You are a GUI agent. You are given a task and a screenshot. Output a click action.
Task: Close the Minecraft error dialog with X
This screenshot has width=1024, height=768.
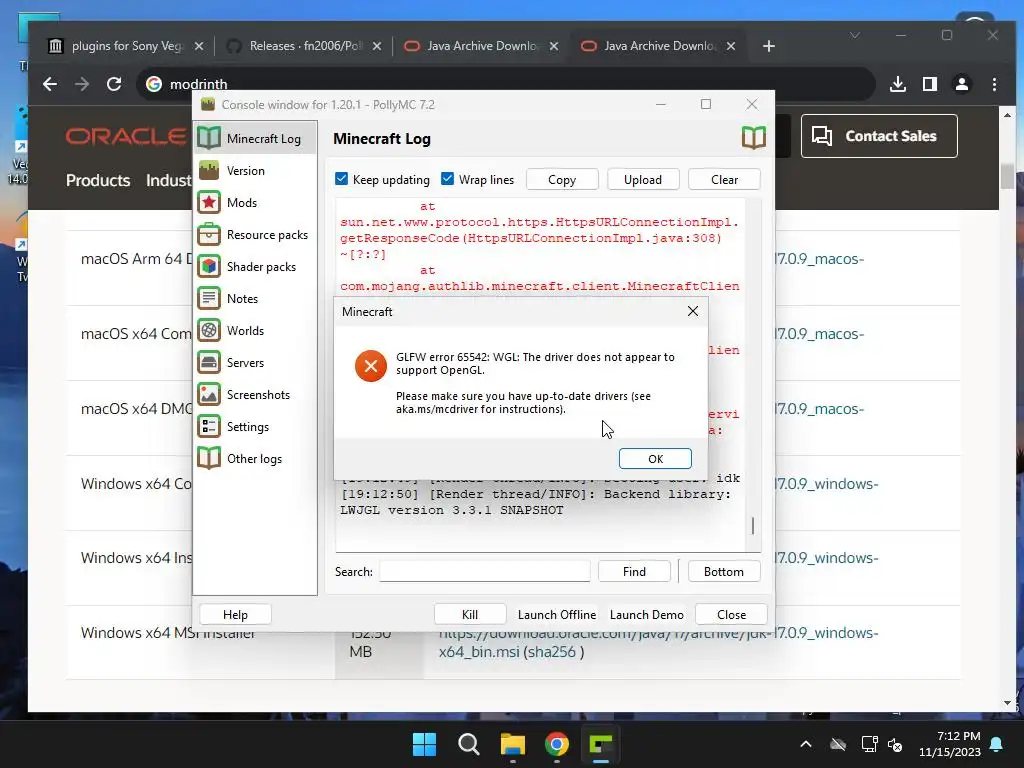[693, 312]
